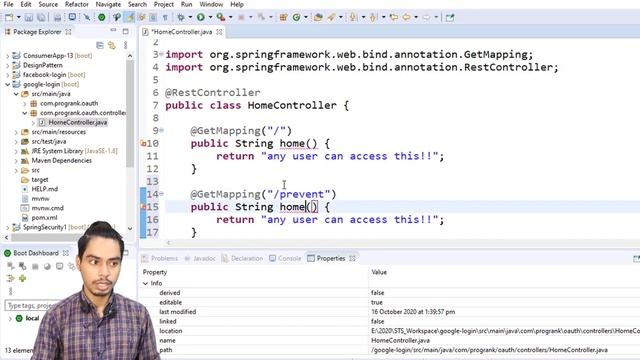Toggle the code fold on line 3 imports
Image resolution: width=640 pixels, height=360 pixels.
coord(162,54)
